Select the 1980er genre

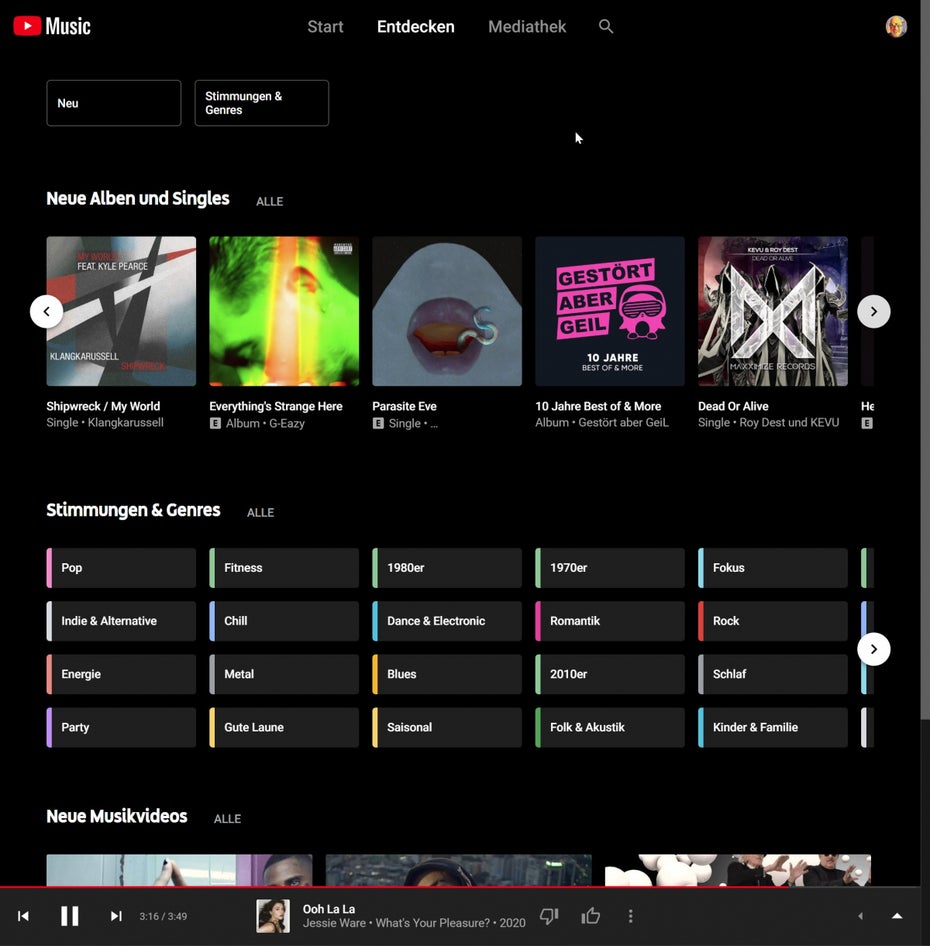pyautogui.click(x=447, y=568)
